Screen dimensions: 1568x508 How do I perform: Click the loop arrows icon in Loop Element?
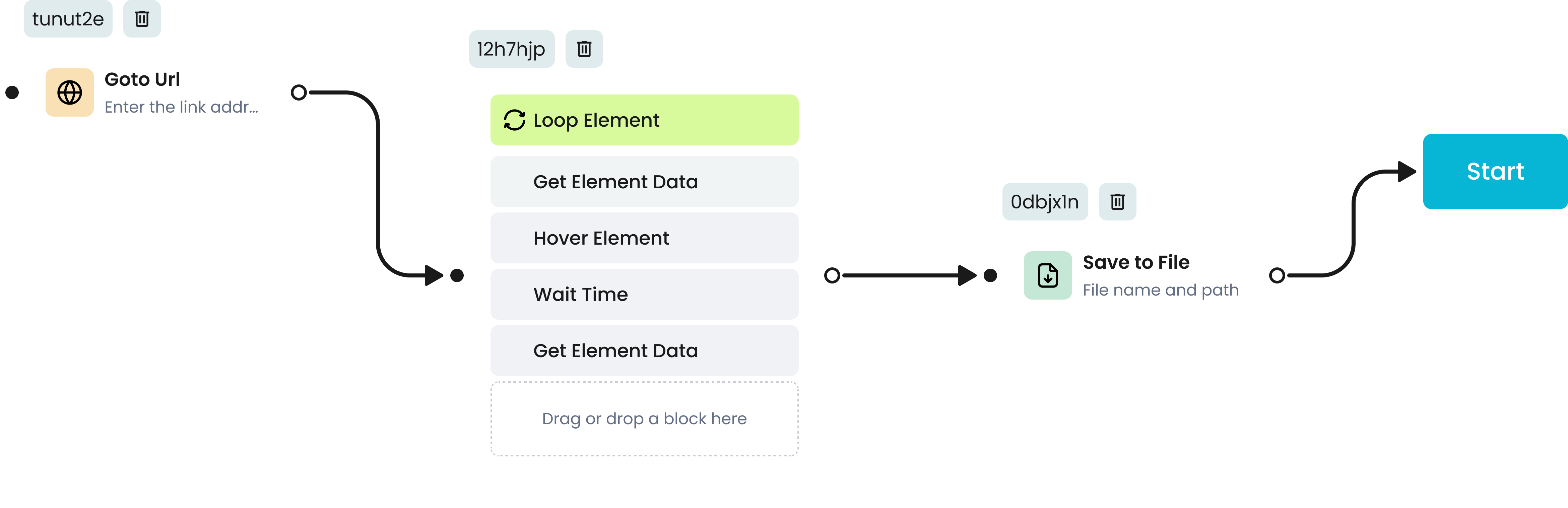pyautogui.click(x=514, y=120)
